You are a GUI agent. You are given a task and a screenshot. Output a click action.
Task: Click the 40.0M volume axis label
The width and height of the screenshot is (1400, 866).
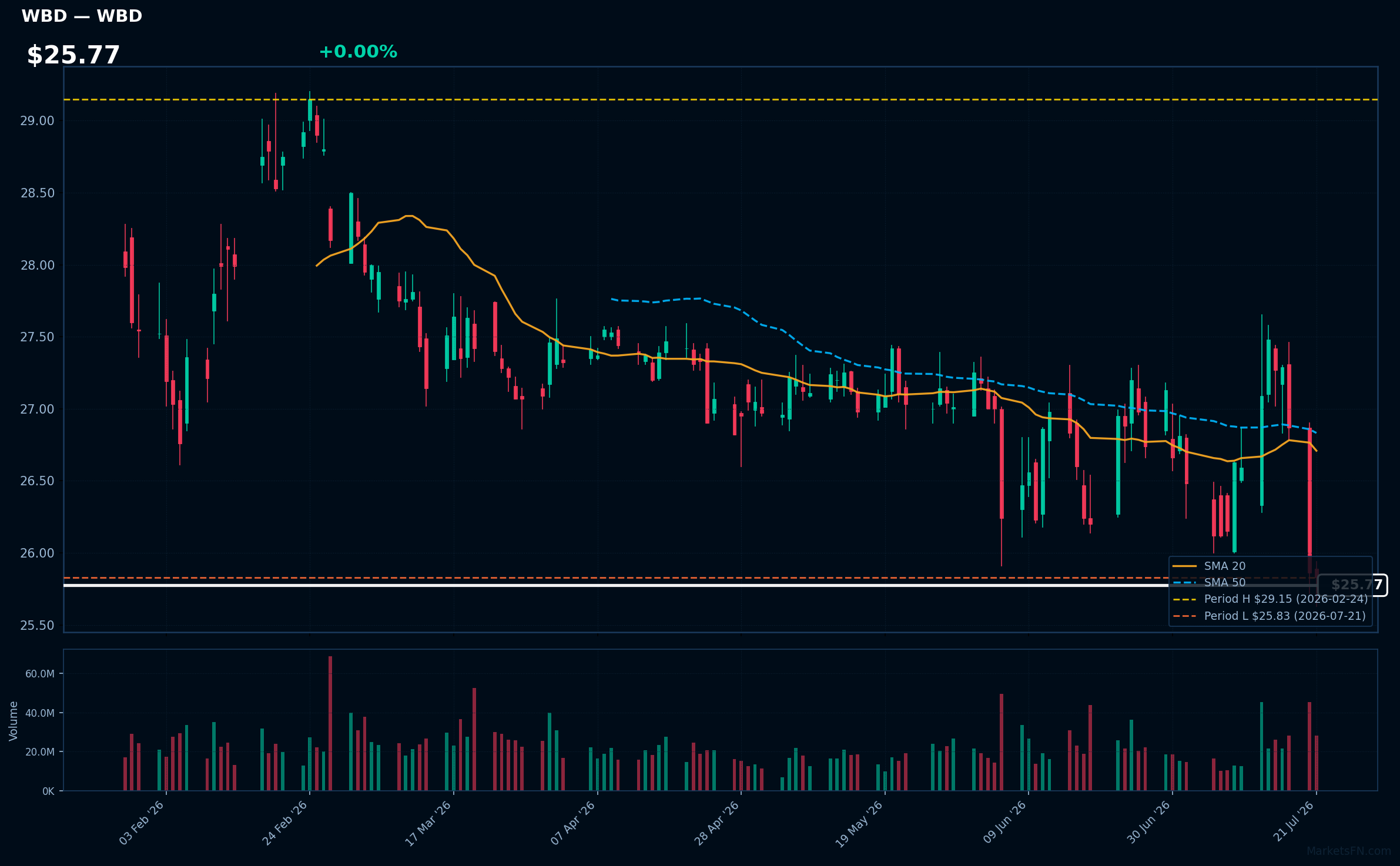click(40, 713)
